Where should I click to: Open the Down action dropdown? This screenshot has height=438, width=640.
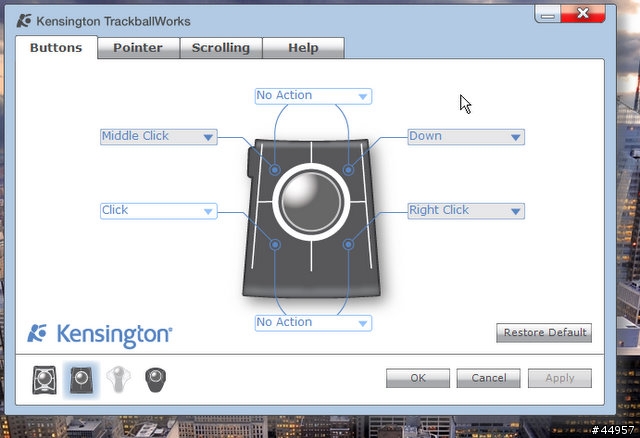click(466, 137)
